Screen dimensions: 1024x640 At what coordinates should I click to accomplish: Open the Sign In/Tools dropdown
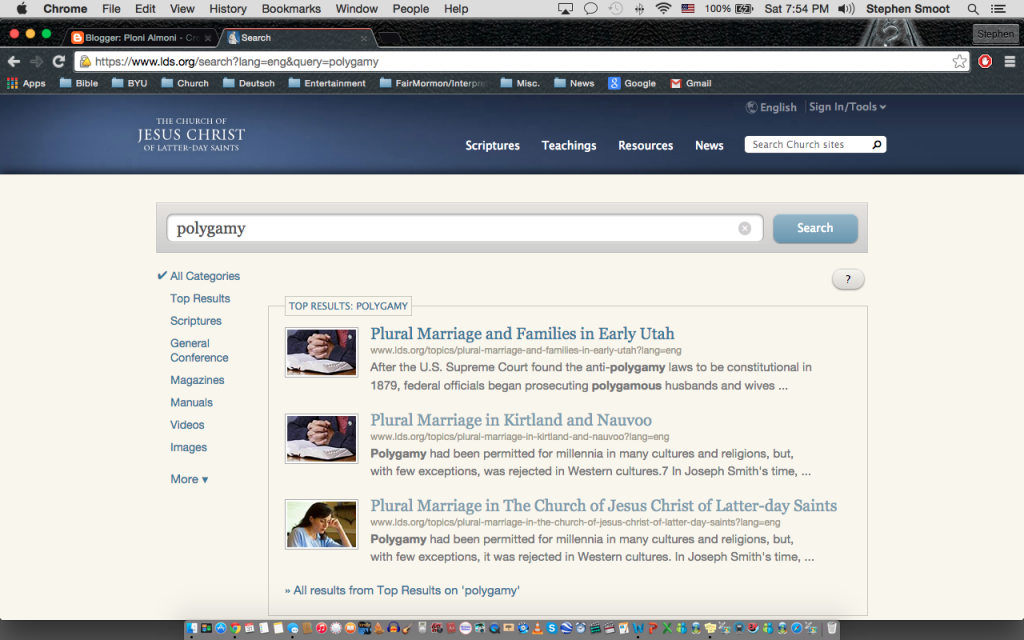tap(847, 107)
